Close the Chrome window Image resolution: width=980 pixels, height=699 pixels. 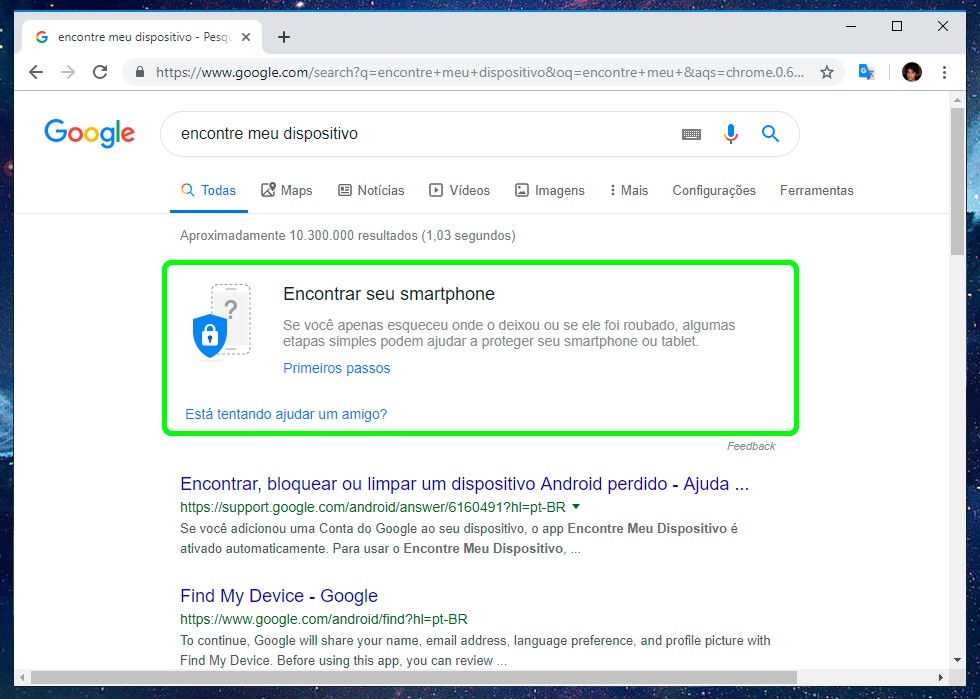pos(943,26)
